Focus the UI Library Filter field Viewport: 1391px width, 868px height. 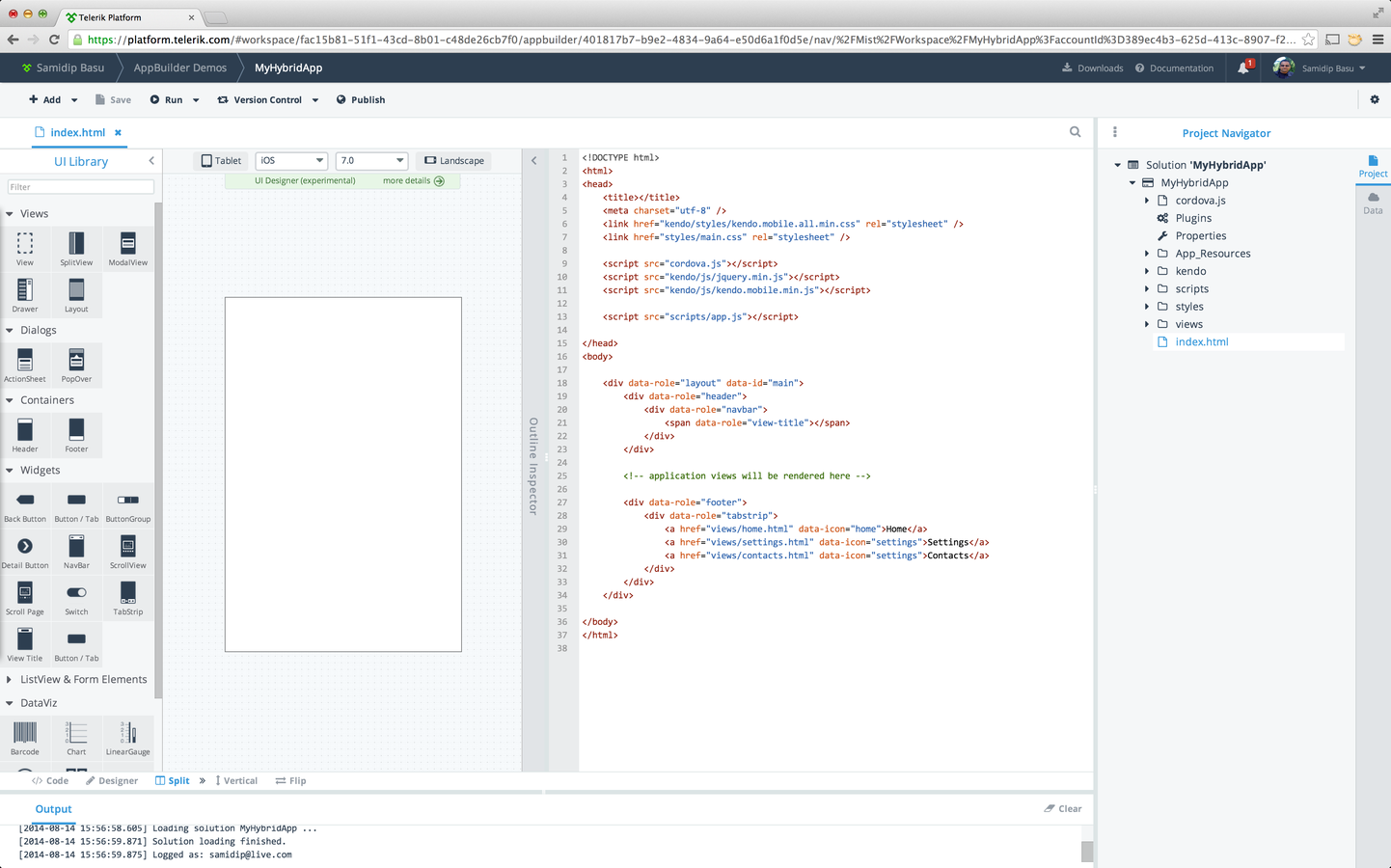tap(80, 187)
